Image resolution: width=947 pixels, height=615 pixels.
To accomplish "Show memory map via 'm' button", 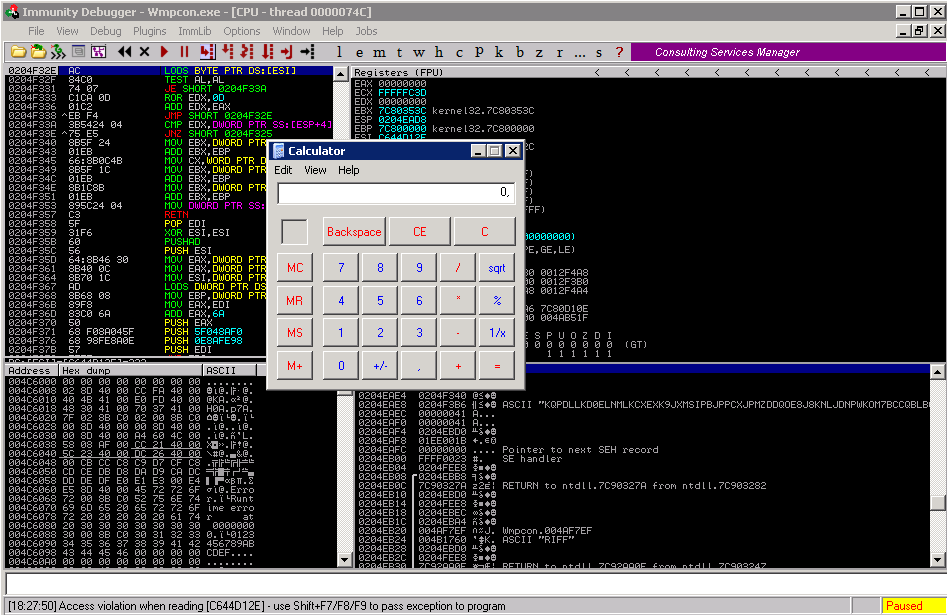I will click(379, 52).
